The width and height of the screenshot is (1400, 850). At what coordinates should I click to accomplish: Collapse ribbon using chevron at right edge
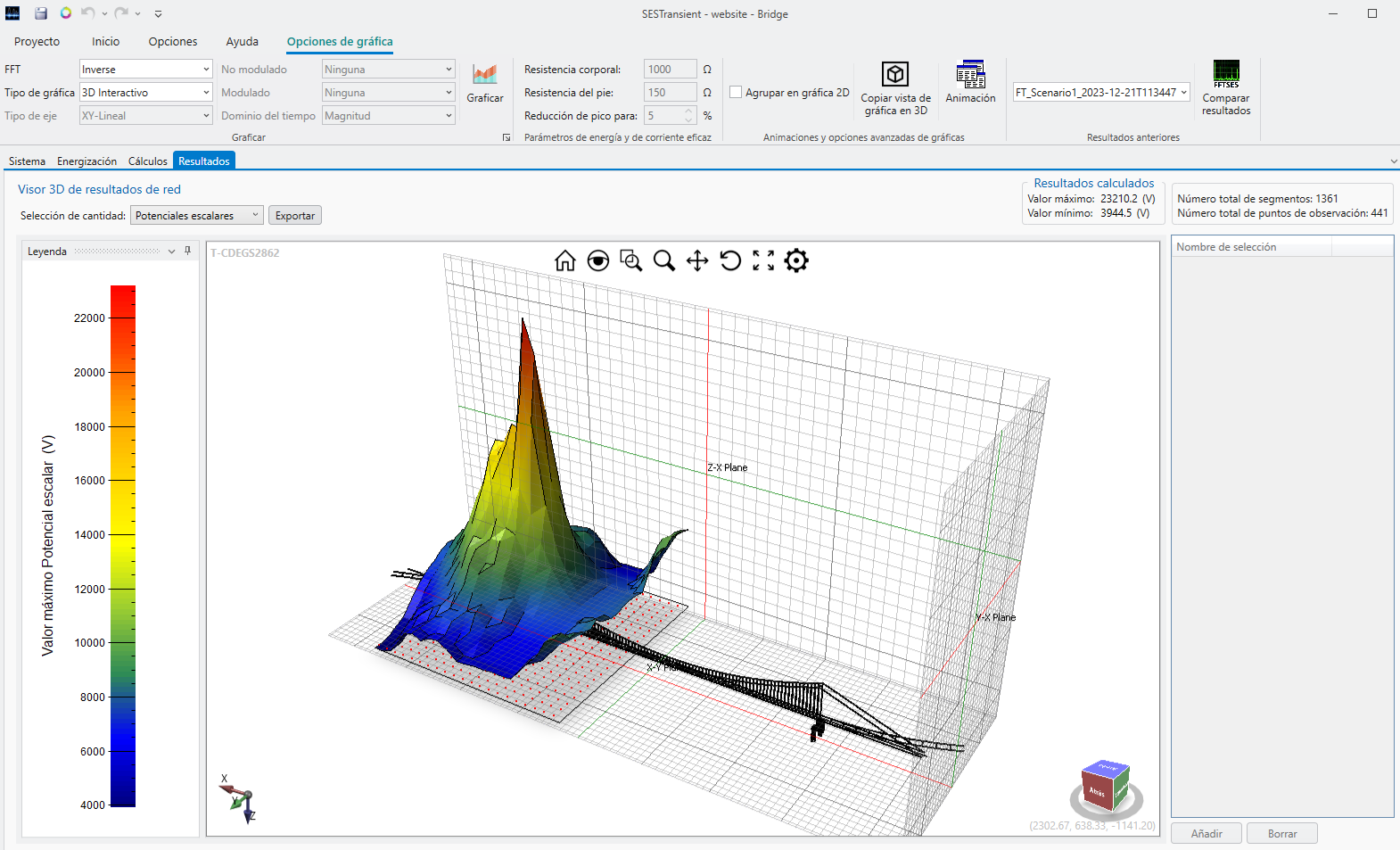pos(1394,161)
